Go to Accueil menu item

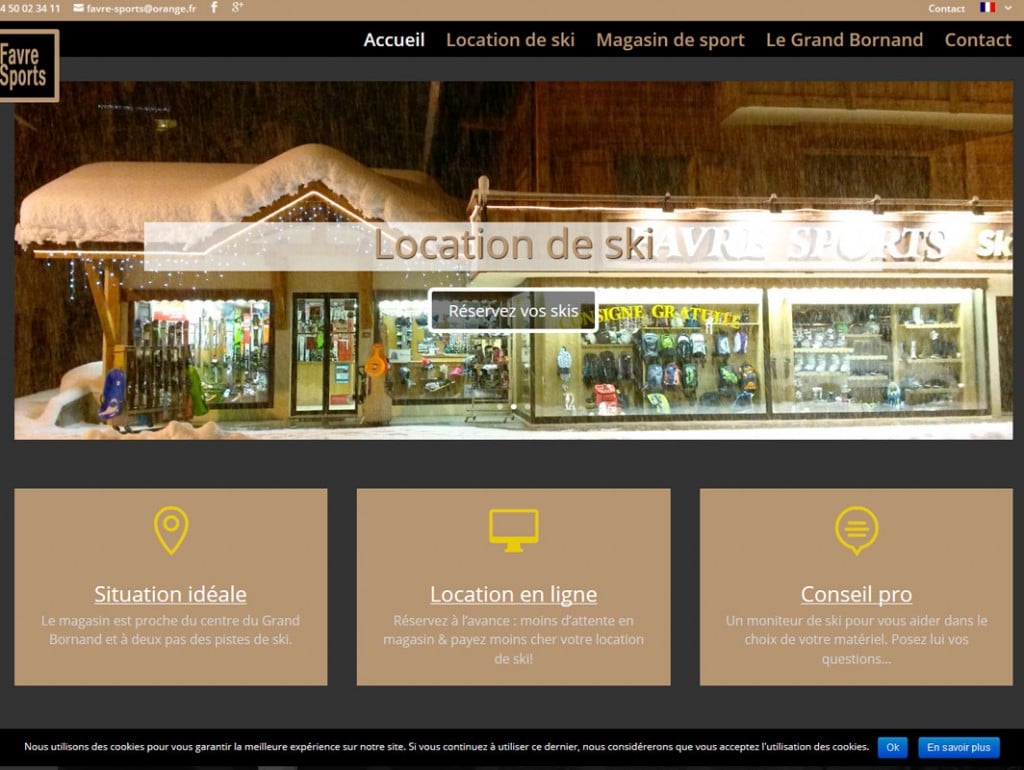(x=394, y=40)
